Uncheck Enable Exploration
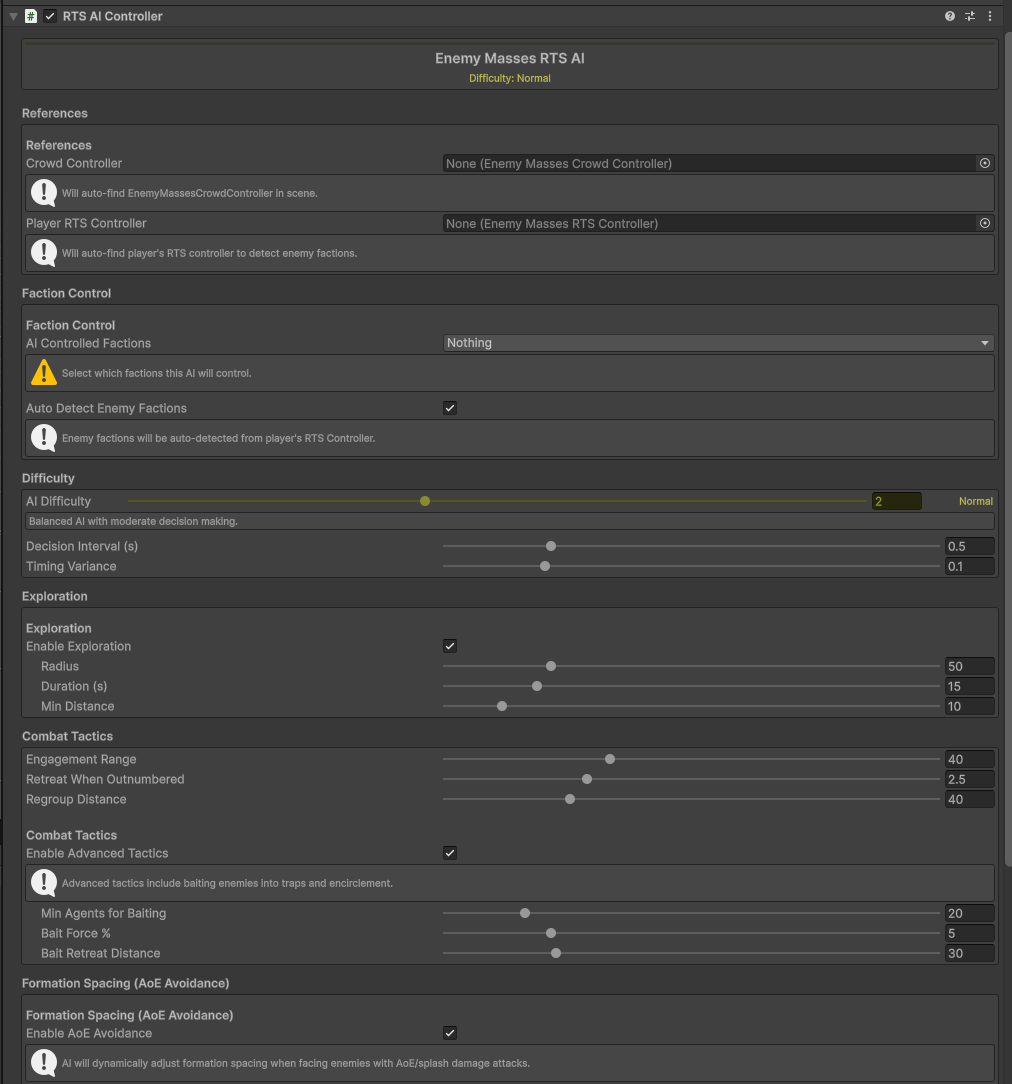The height and width of the screenshot is (1084, 1012). [x=450, y=646]
